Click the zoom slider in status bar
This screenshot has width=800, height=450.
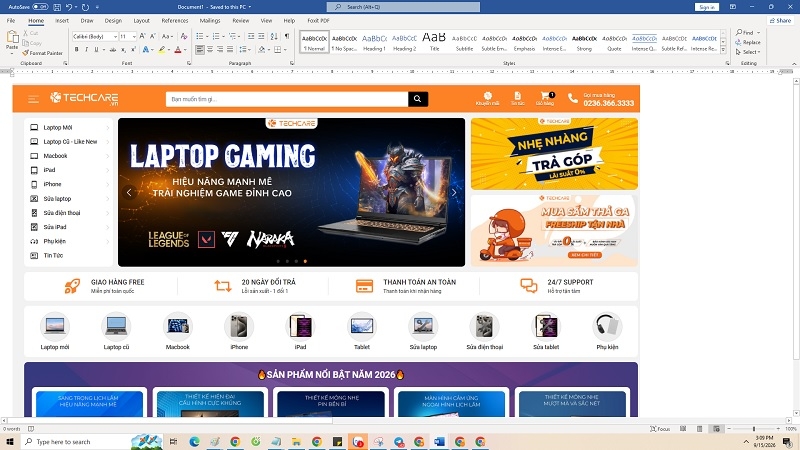tap(754, 429)
